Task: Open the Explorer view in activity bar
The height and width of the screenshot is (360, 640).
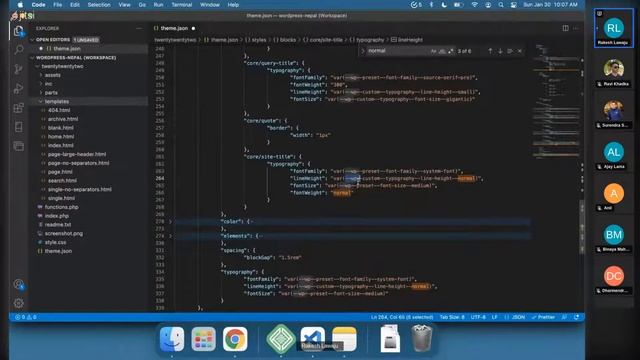Action: pos(18,31)
